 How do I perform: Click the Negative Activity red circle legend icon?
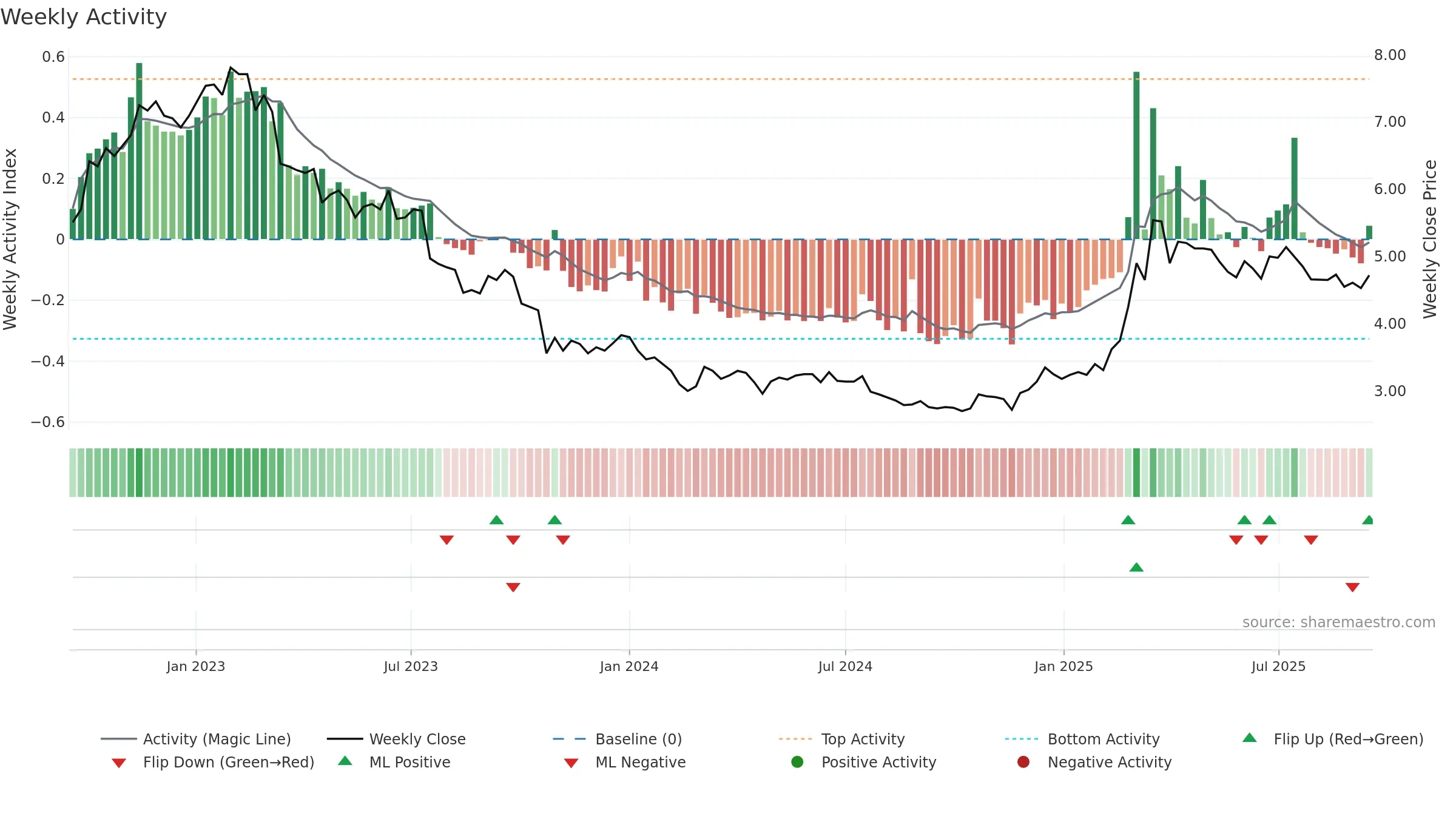[x=1023, y=762]
